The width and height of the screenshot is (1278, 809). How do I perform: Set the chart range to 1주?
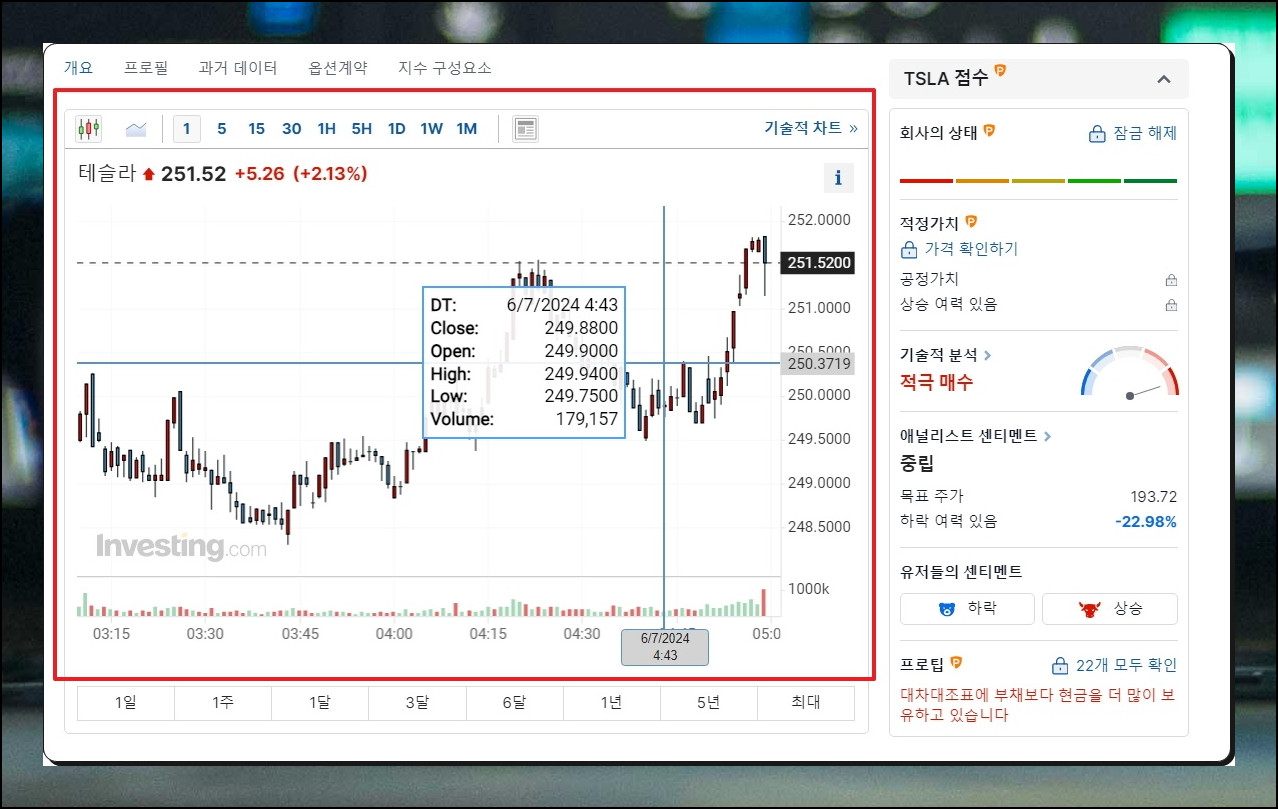pyautogui.click(x=223, y=703)
